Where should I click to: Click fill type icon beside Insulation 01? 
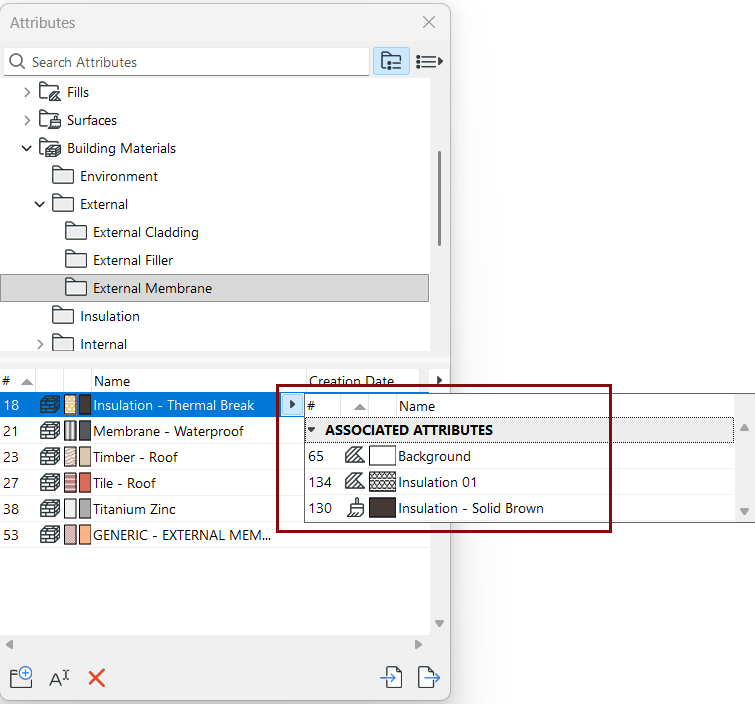point(354,482)
